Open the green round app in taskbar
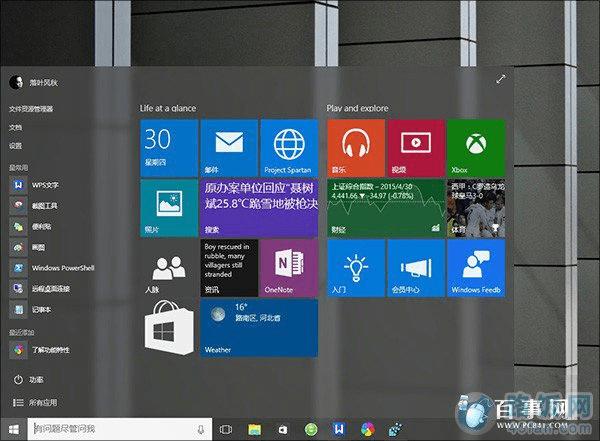Viewport: 600px width, 441px height. [x=311, y=430]
